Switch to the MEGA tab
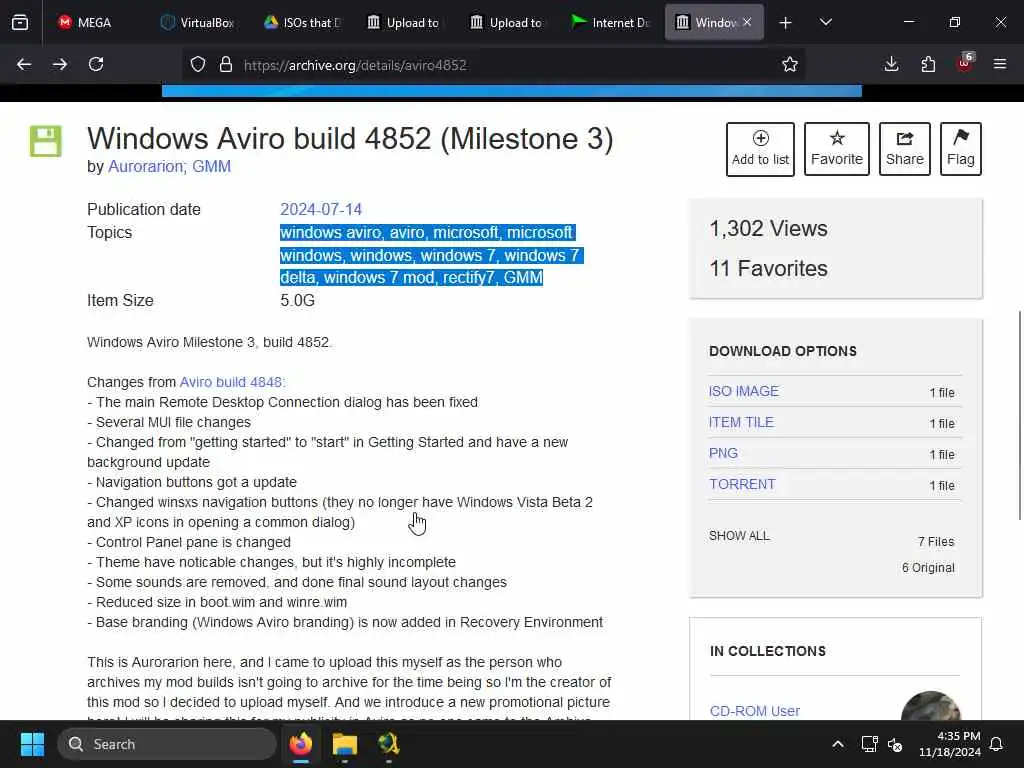Viewport: 1024px width, 768px height. tap(85, 23)
